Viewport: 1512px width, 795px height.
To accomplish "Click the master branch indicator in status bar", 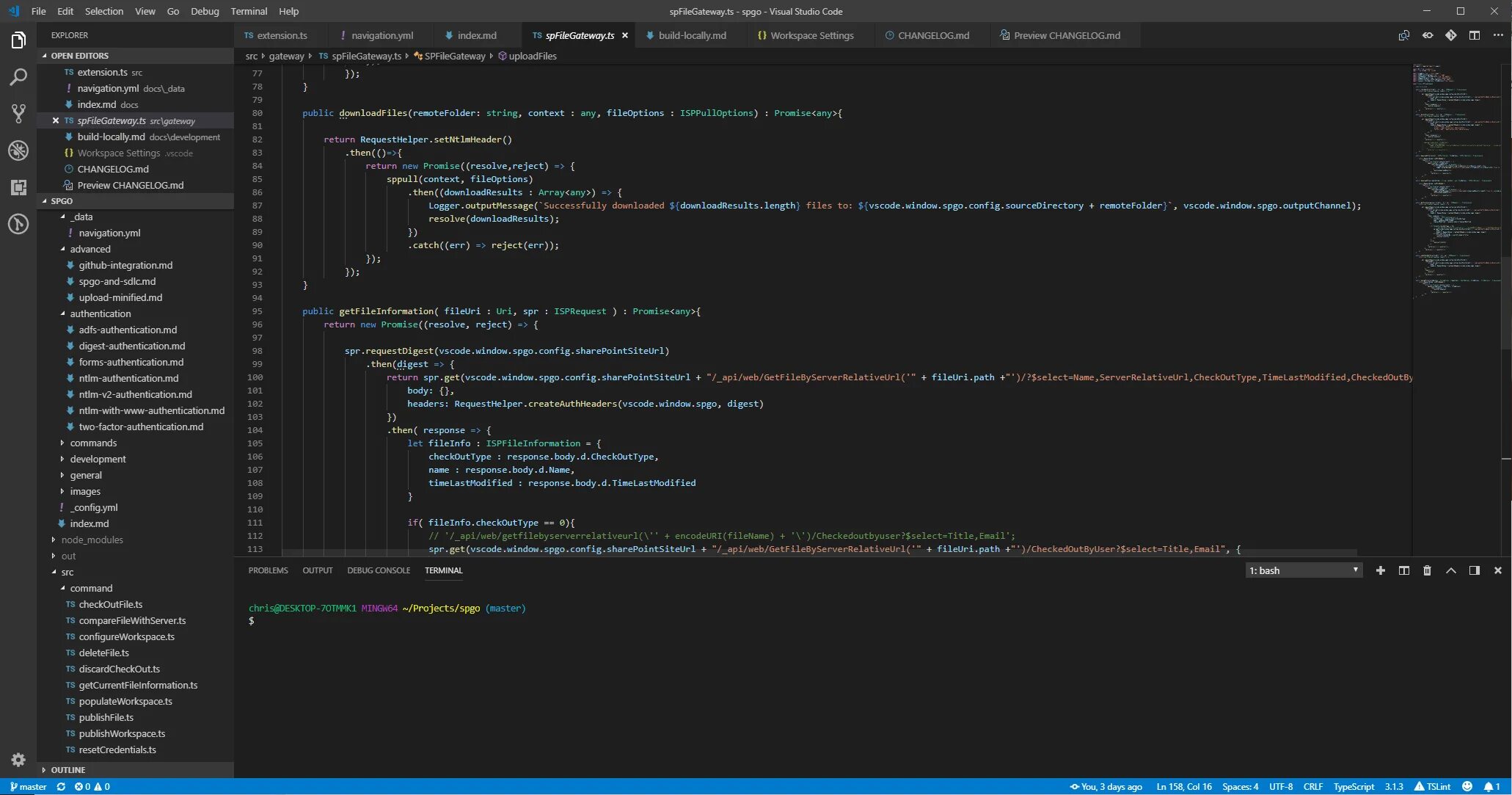I will [28, 787].
